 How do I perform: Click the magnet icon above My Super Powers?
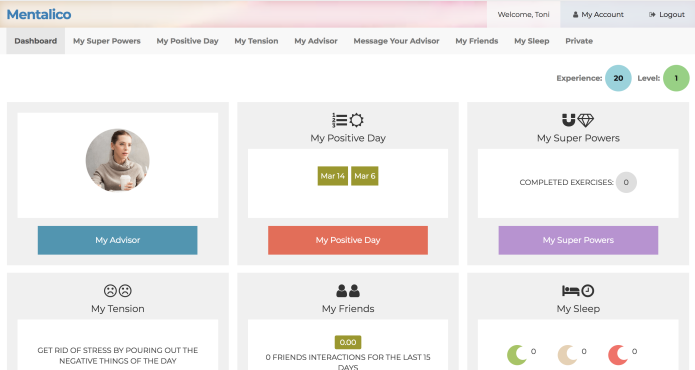(569, 120)
